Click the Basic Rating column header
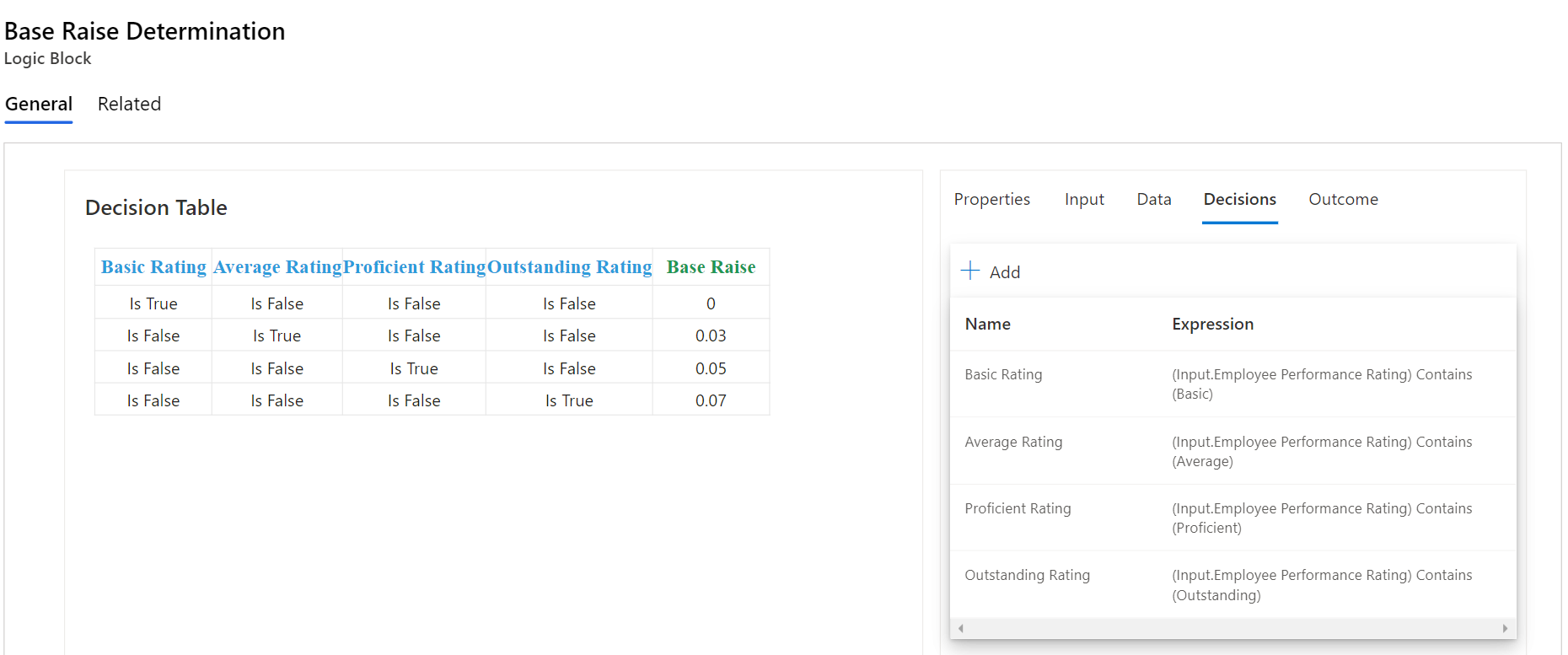Viewport: 1568px width, 655px height. pos(153,267)
